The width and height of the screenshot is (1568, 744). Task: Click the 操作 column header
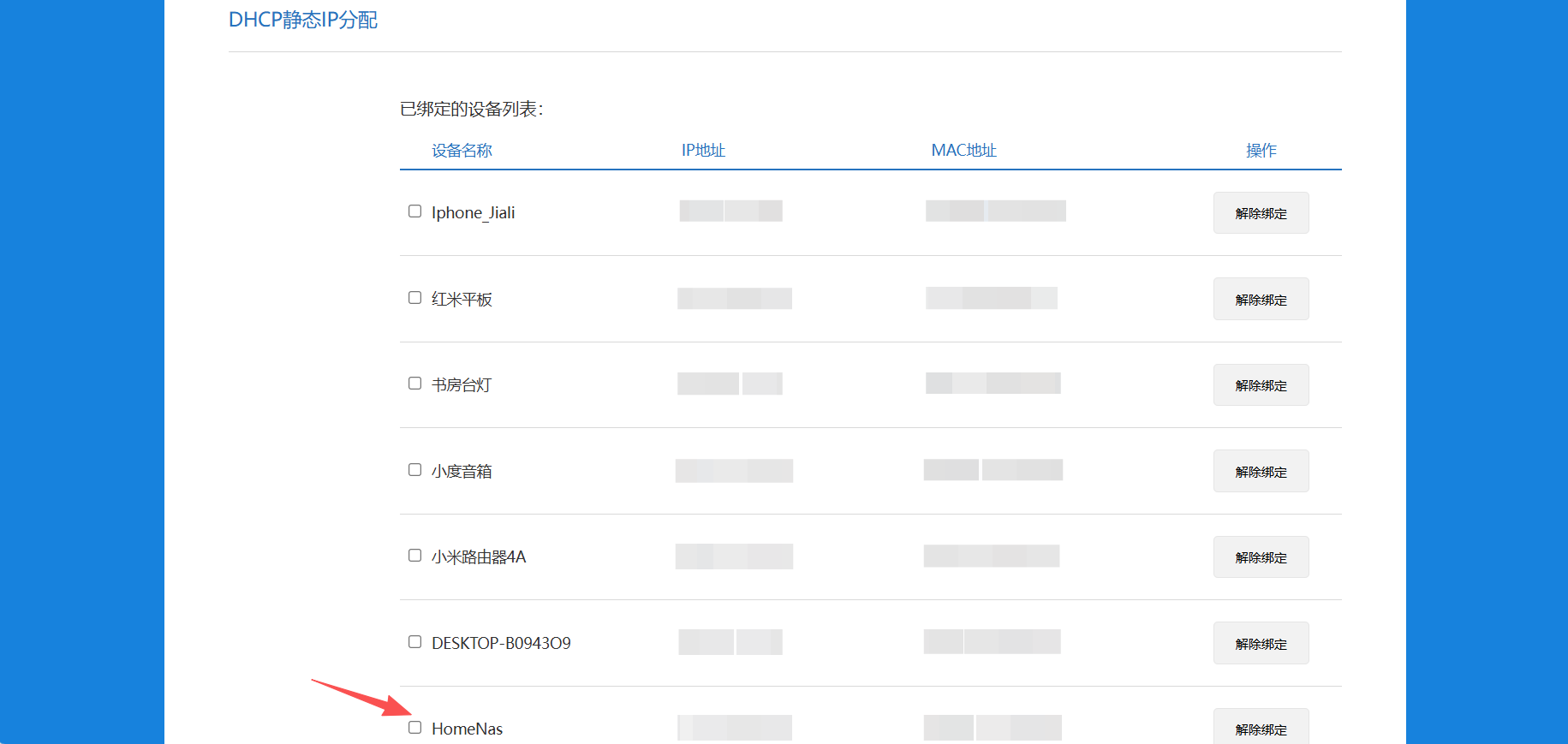click(x=1261, y=151)
